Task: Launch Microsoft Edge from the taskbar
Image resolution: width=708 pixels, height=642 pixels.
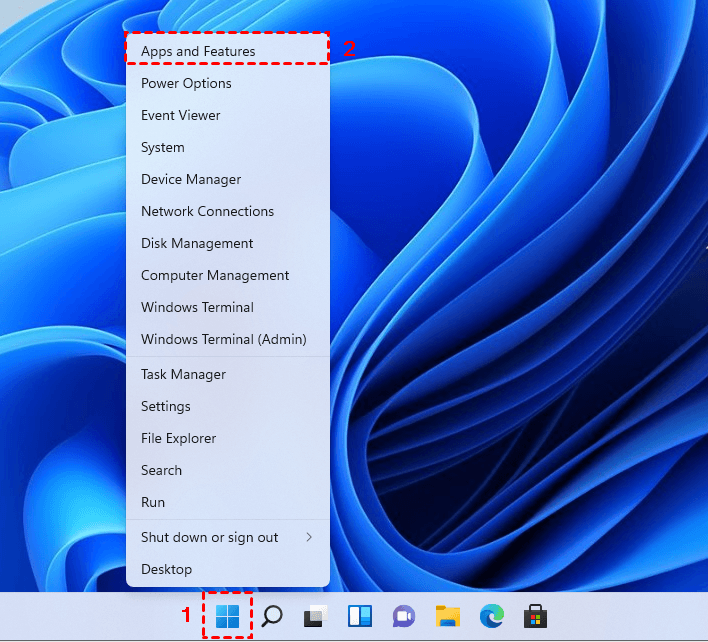Action: [491, 616]
